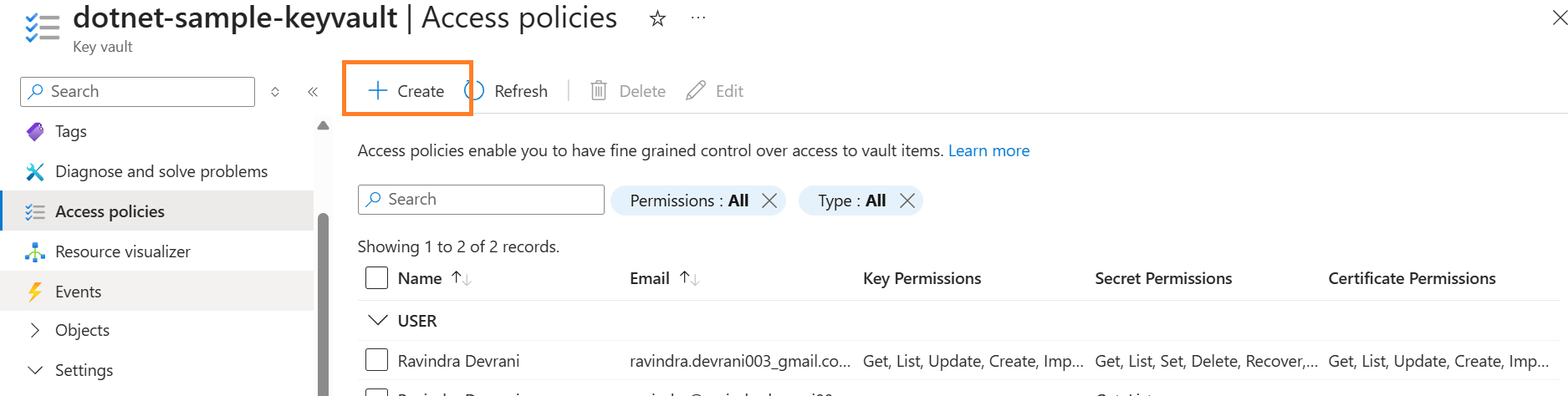Open the Learn more link
The height and width of the screenshot is (396, 1568).
coord(988,150)
